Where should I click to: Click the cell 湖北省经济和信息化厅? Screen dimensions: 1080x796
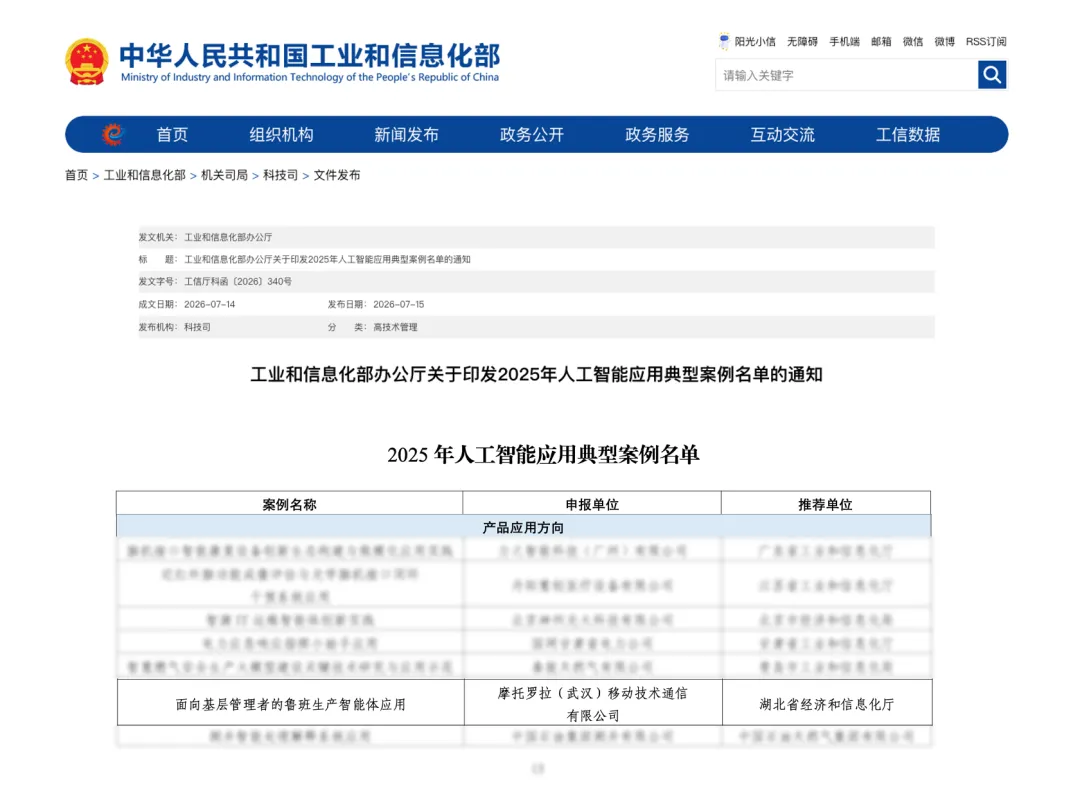click(827, 704)
